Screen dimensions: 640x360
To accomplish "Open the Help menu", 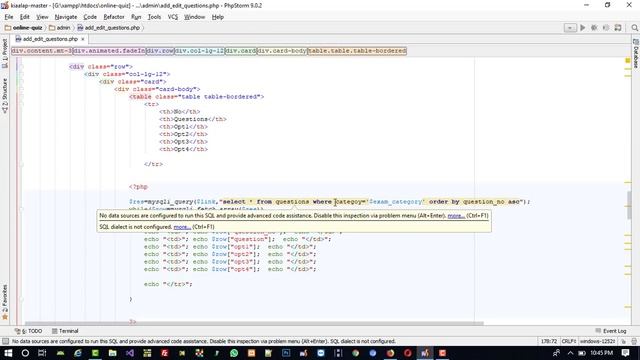I will 218,17.
